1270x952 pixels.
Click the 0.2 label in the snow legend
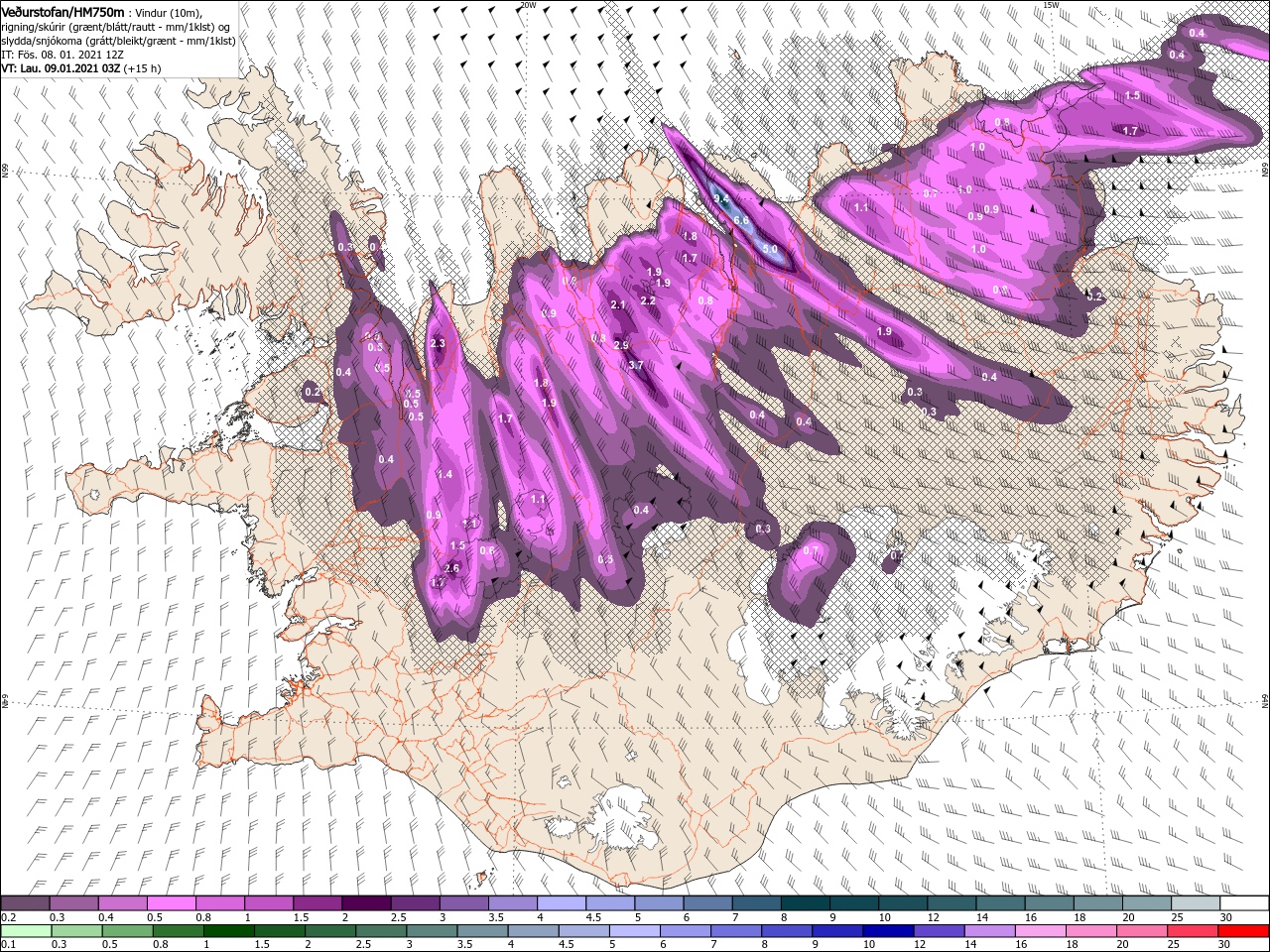9,917
